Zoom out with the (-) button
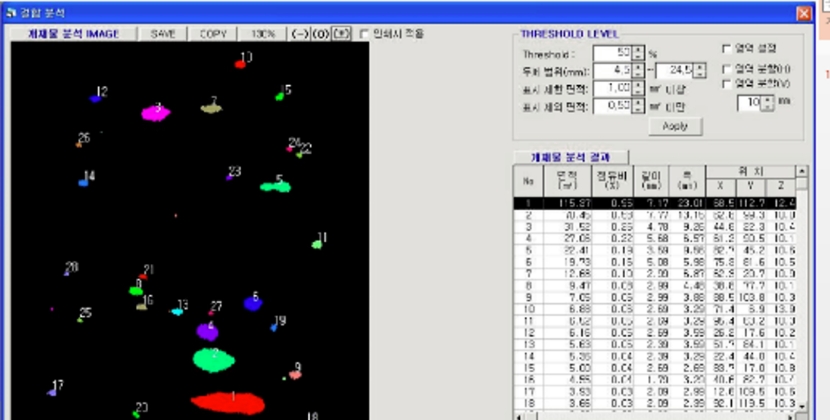830x420 pixels. click(300, 33)
